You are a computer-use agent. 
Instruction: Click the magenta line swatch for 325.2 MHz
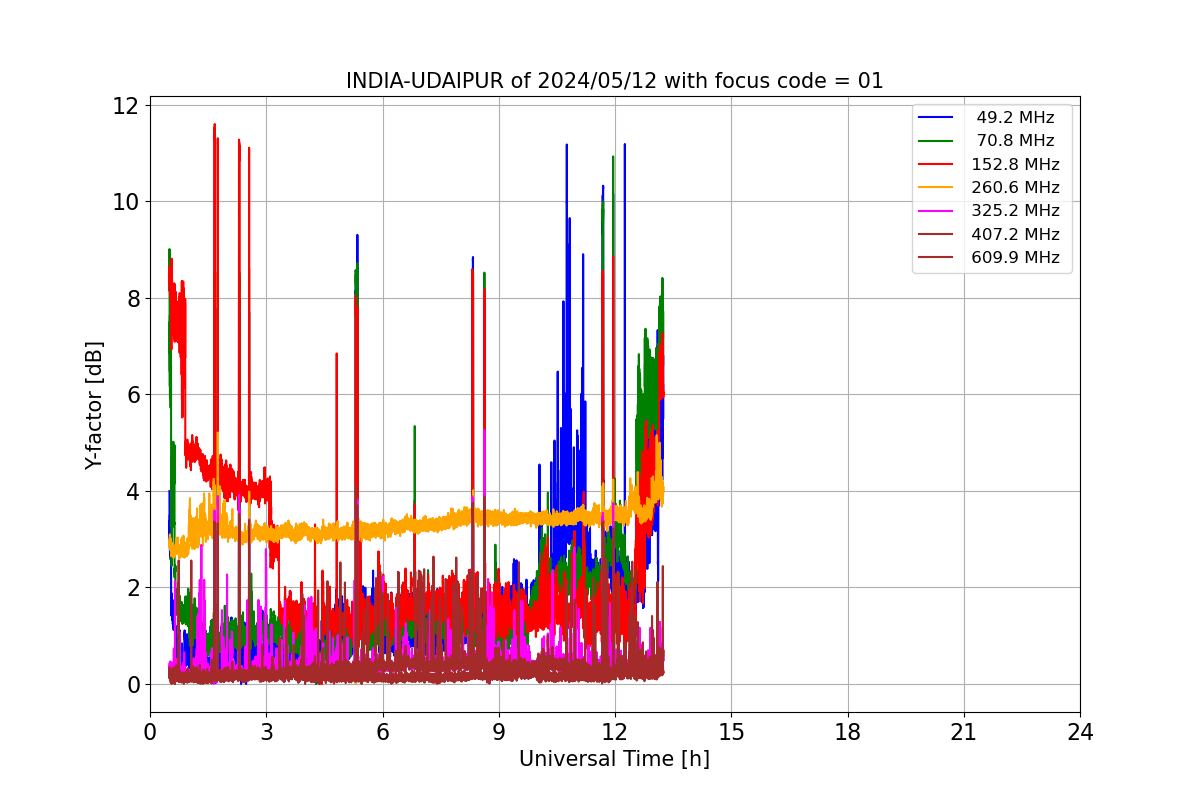click(935, 211)
